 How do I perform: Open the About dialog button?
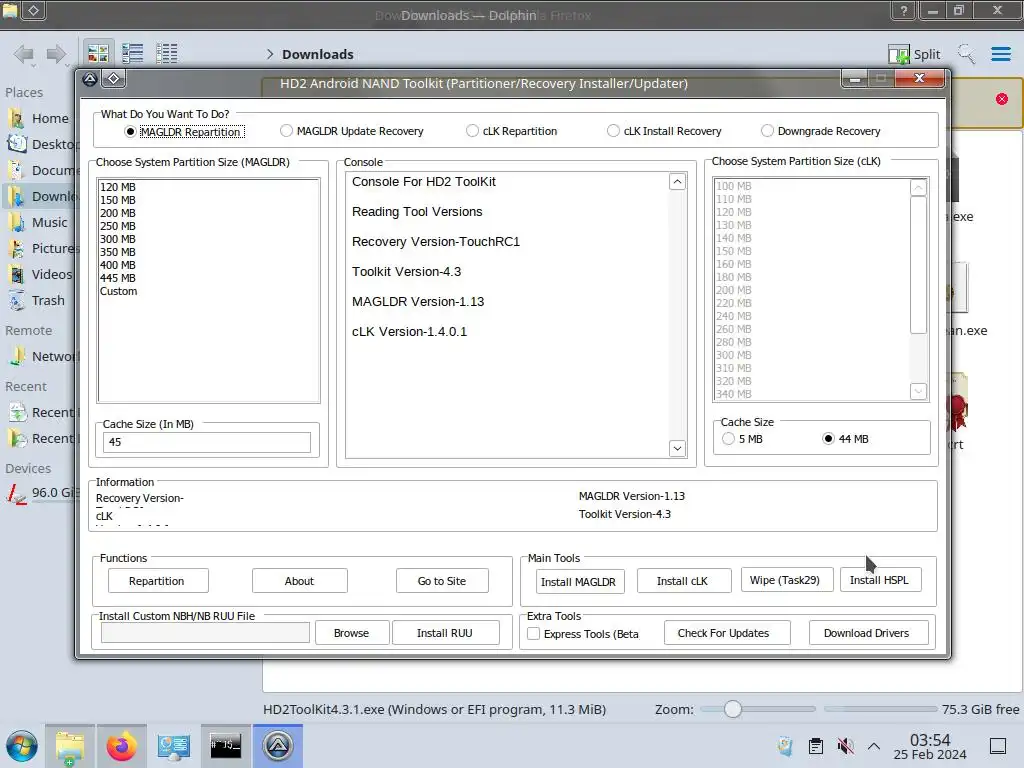click(x=300, y=581)
